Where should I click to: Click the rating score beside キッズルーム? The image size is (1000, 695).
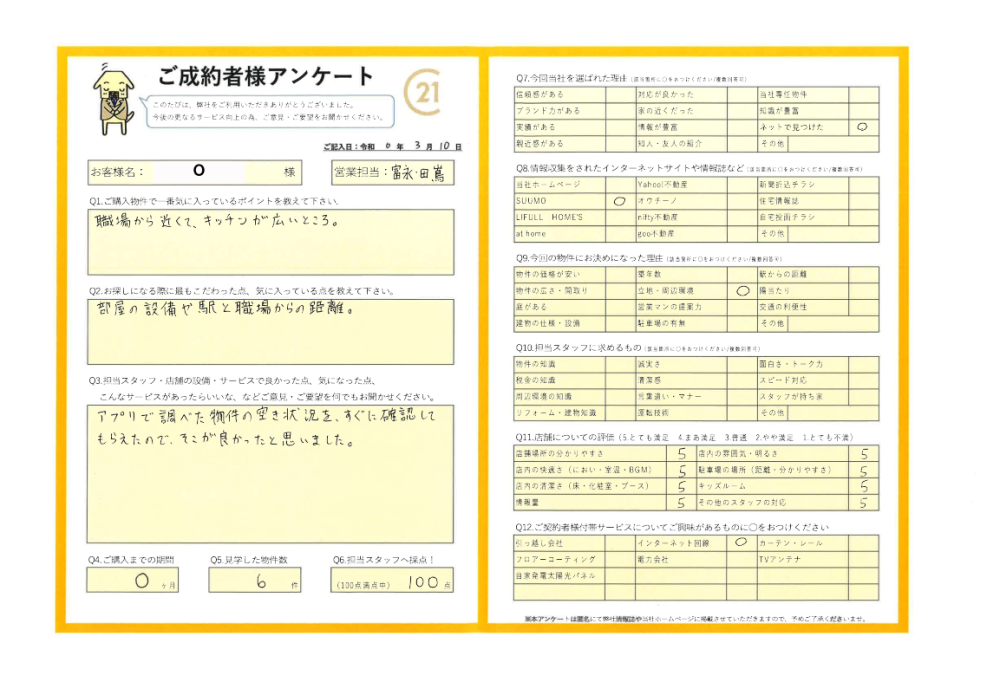click(x=862, y=486)
